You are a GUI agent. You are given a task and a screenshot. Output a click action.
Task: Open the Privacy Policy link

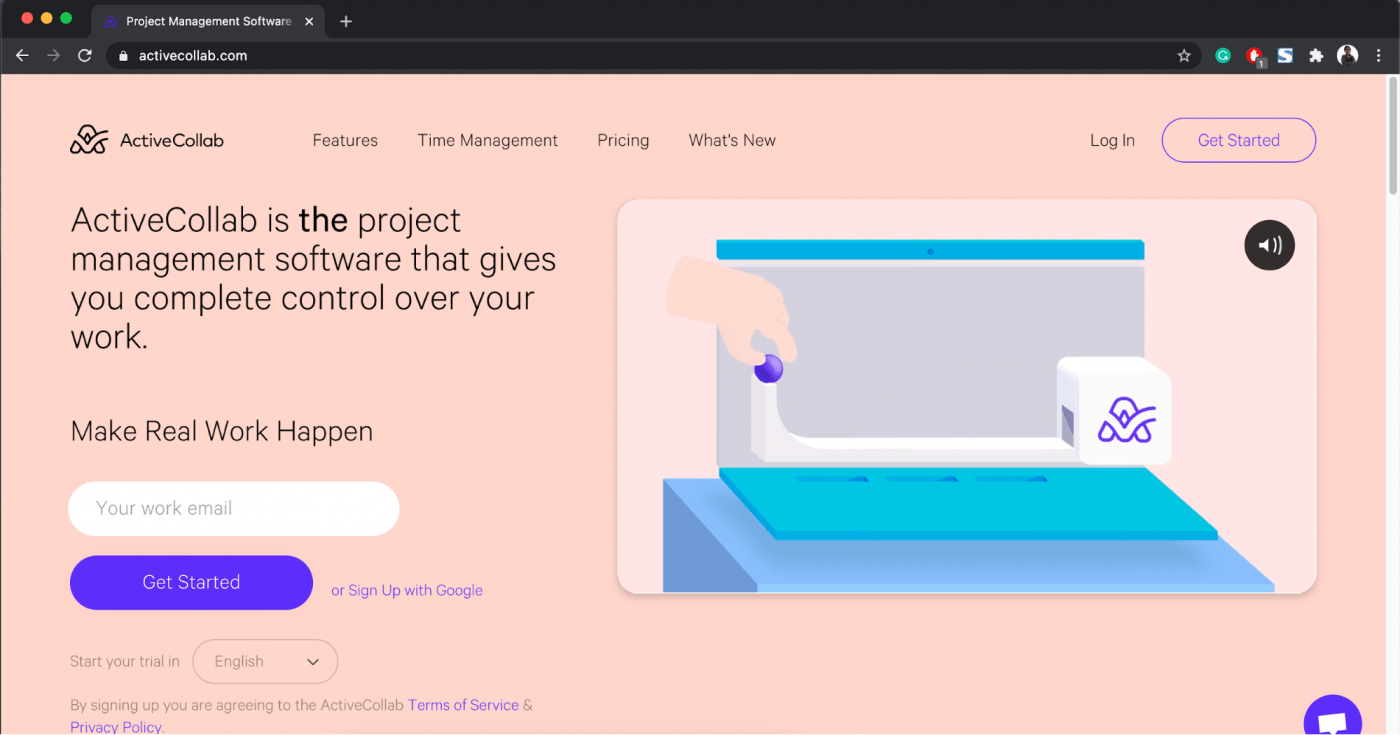[116, 727]
